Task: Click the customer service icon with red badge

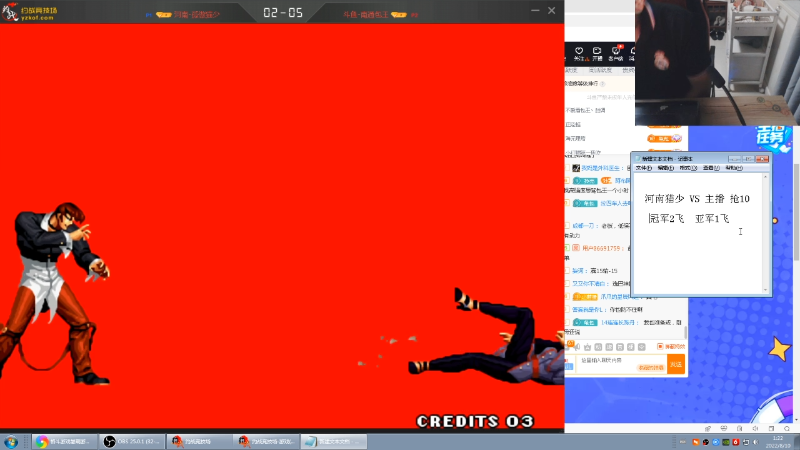Action: pos(616,53)
